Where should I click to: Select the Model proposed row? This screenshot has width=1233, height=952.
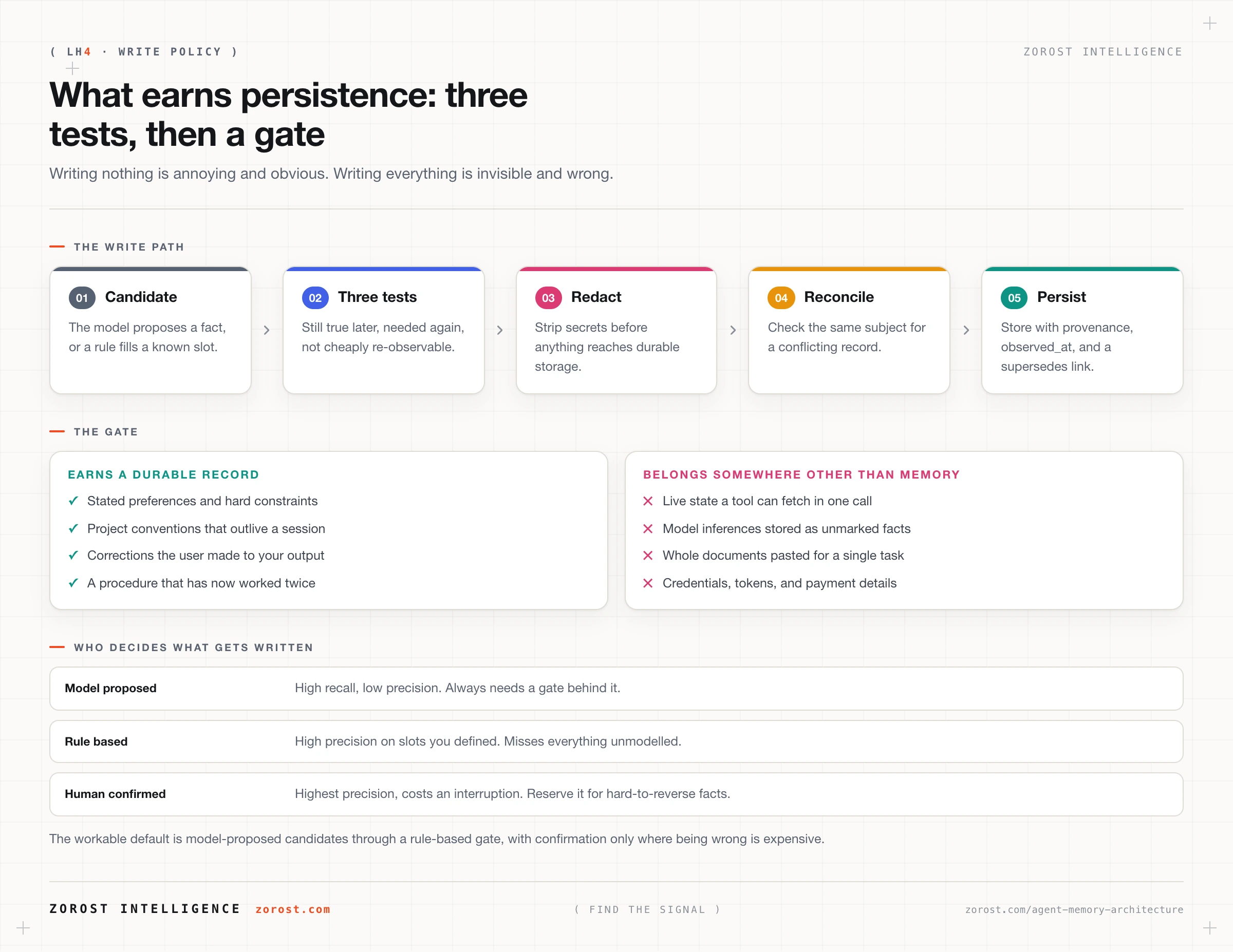click(x=616, y=689)
